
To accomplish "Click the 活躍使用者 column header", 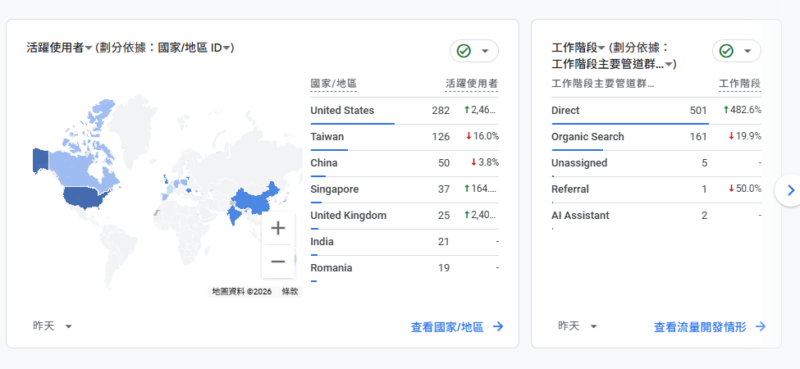I will tap(471, 84).
